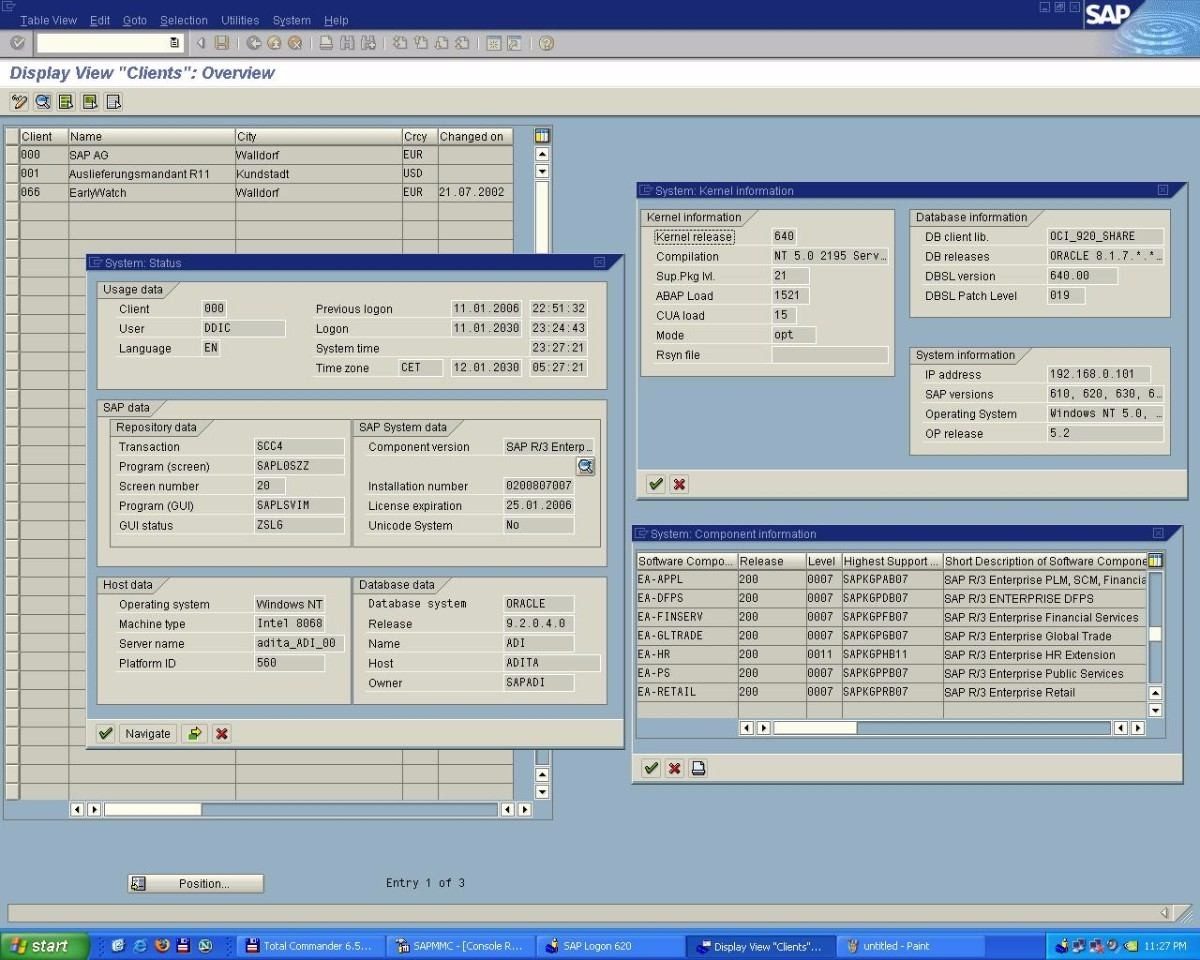Click the Select Block icon
Viewport: 1200px width, 960px height.
(x=90, y=101)
